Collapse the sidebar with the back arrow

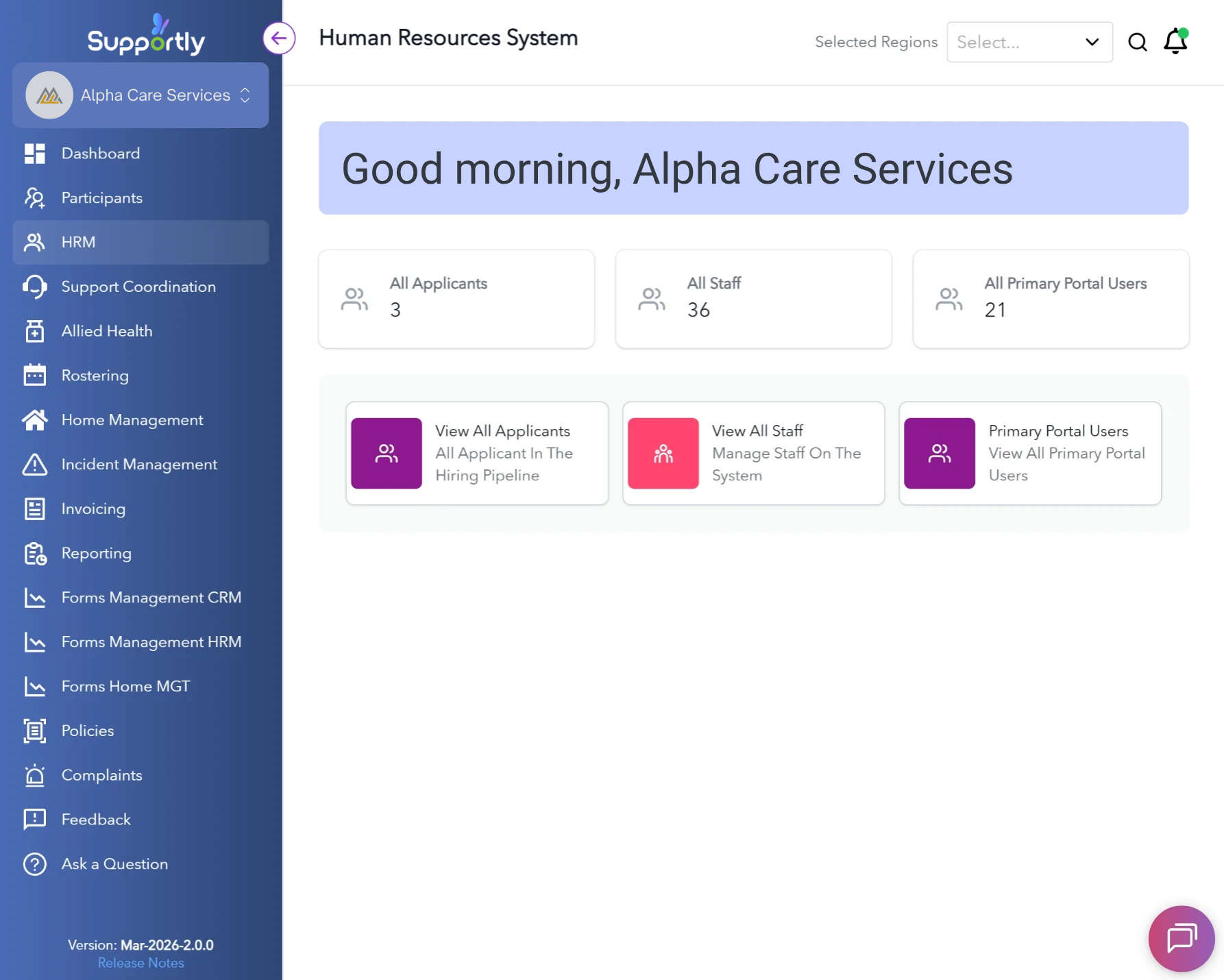coord(279,38)
